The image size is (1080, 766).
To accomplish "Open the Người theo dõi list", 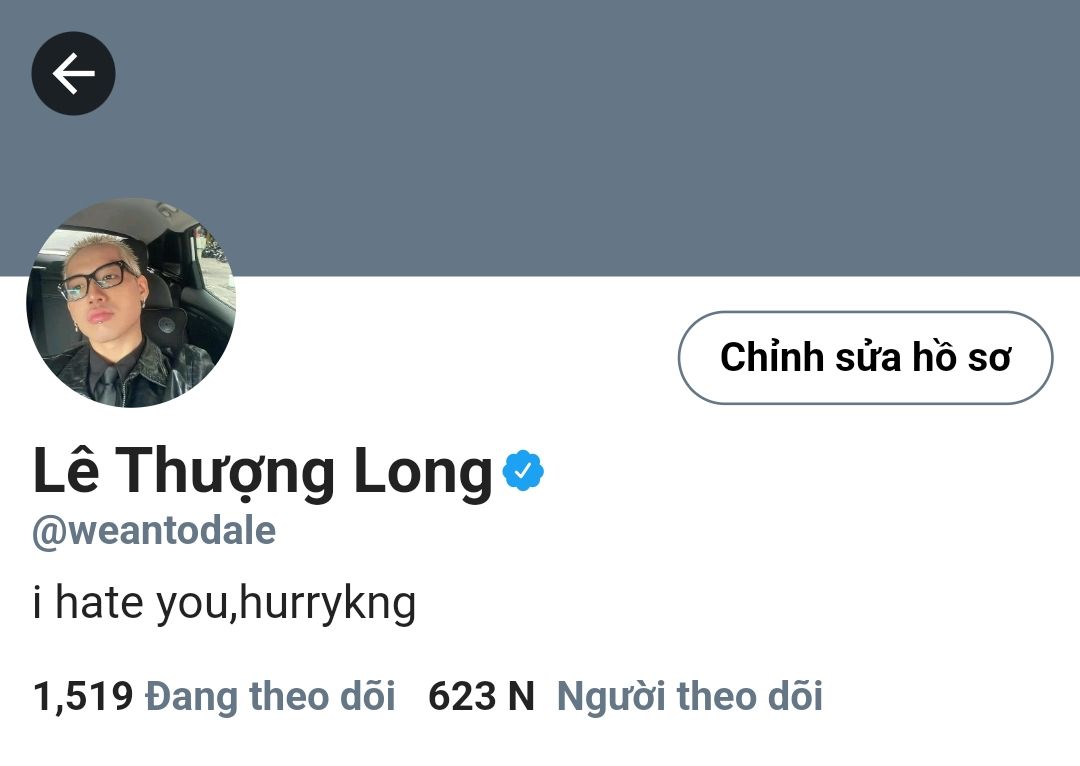I will (x=689, y=696).
